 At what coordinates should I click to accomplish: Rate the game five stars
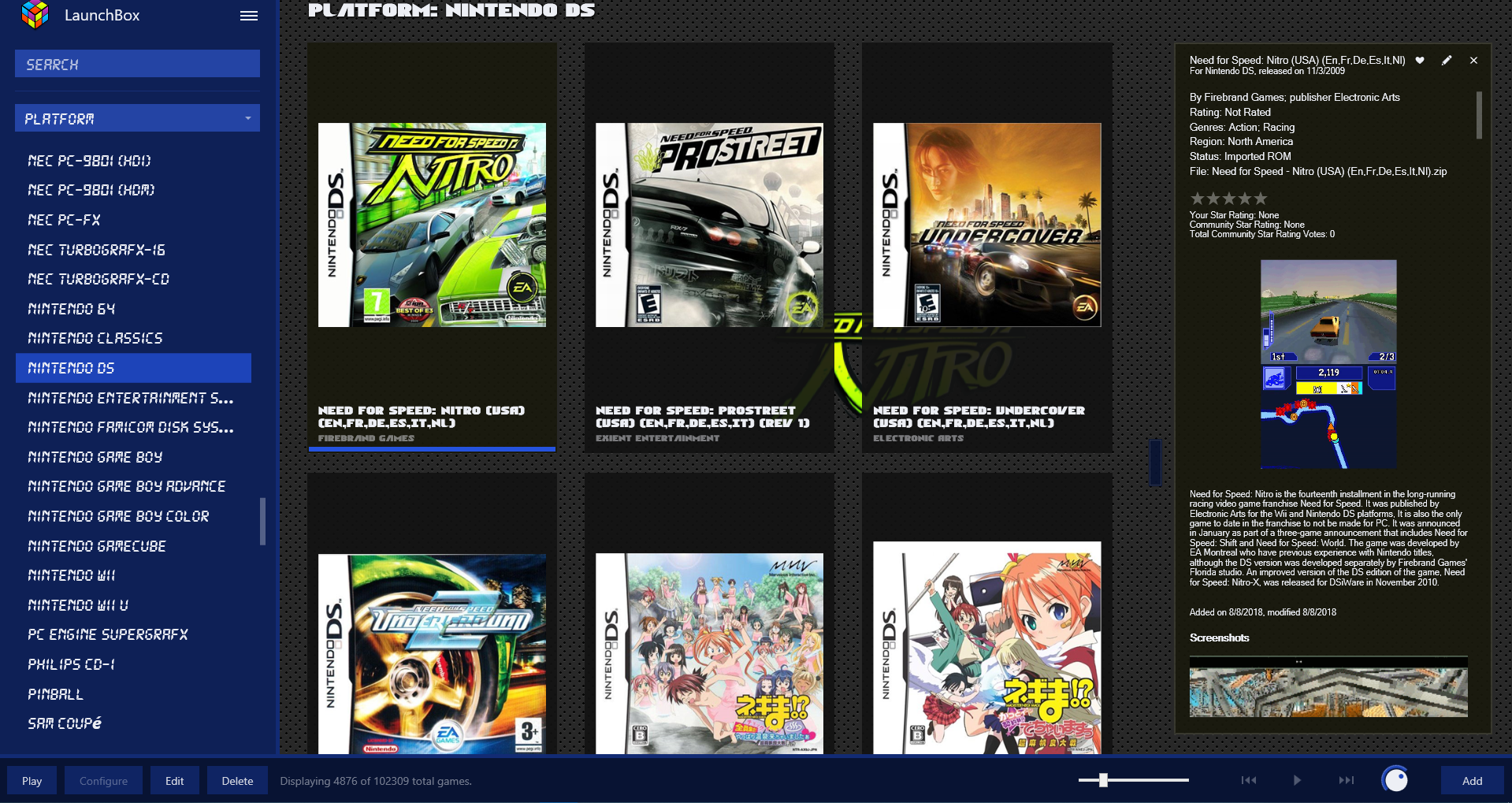(1261, 199)
